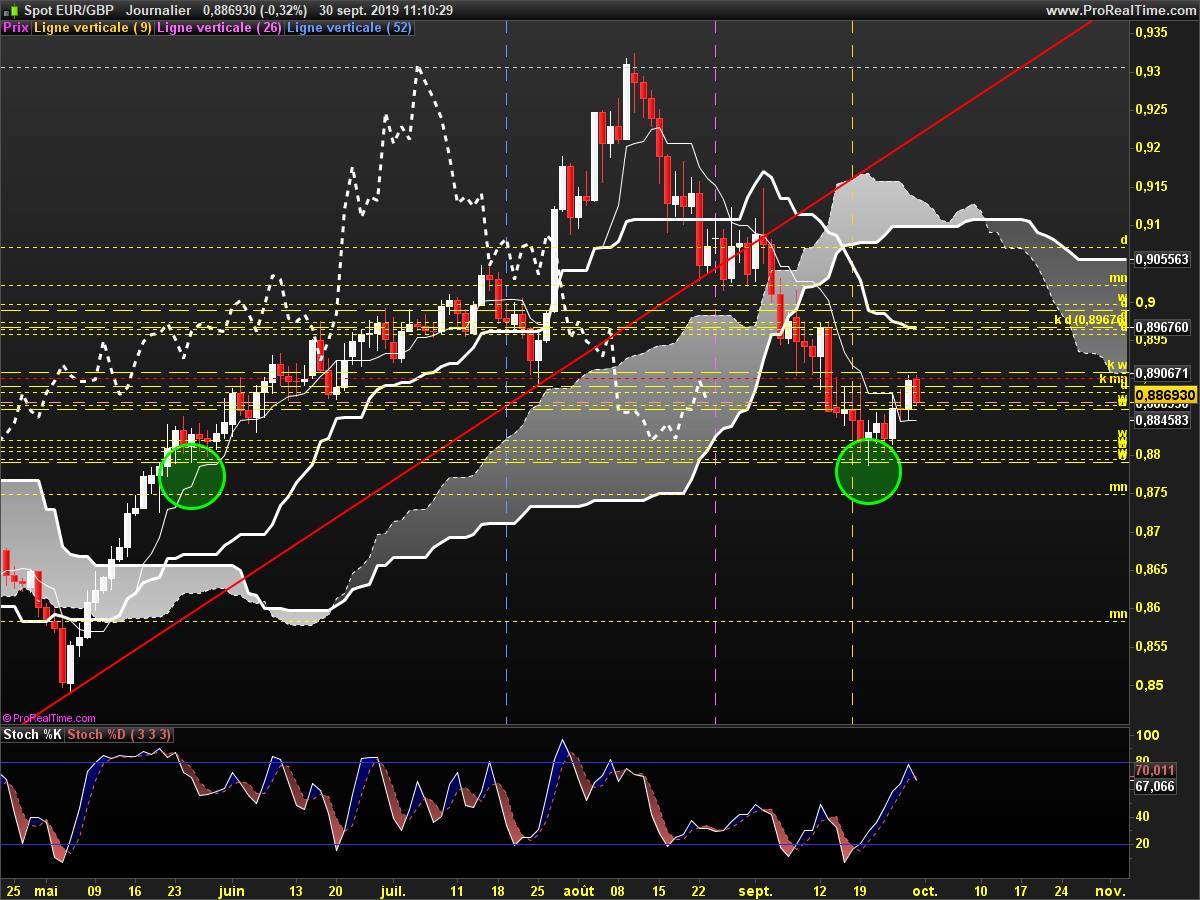
Task: Click the Spot EUR/GBP instrument name
Action: [69, 10]
